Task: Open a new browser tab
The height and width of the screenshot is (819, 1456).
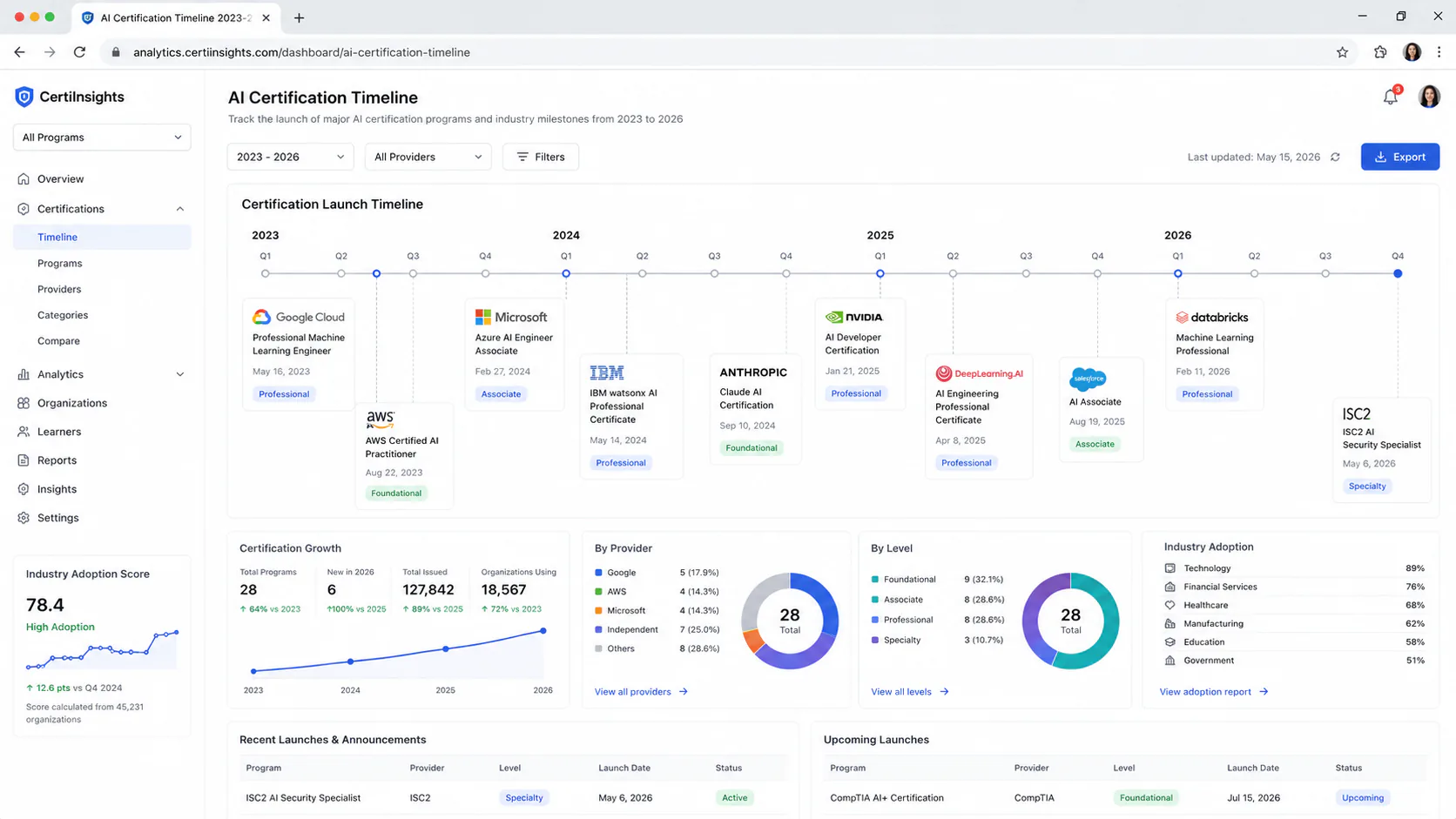Action: (x=299, y=17)
